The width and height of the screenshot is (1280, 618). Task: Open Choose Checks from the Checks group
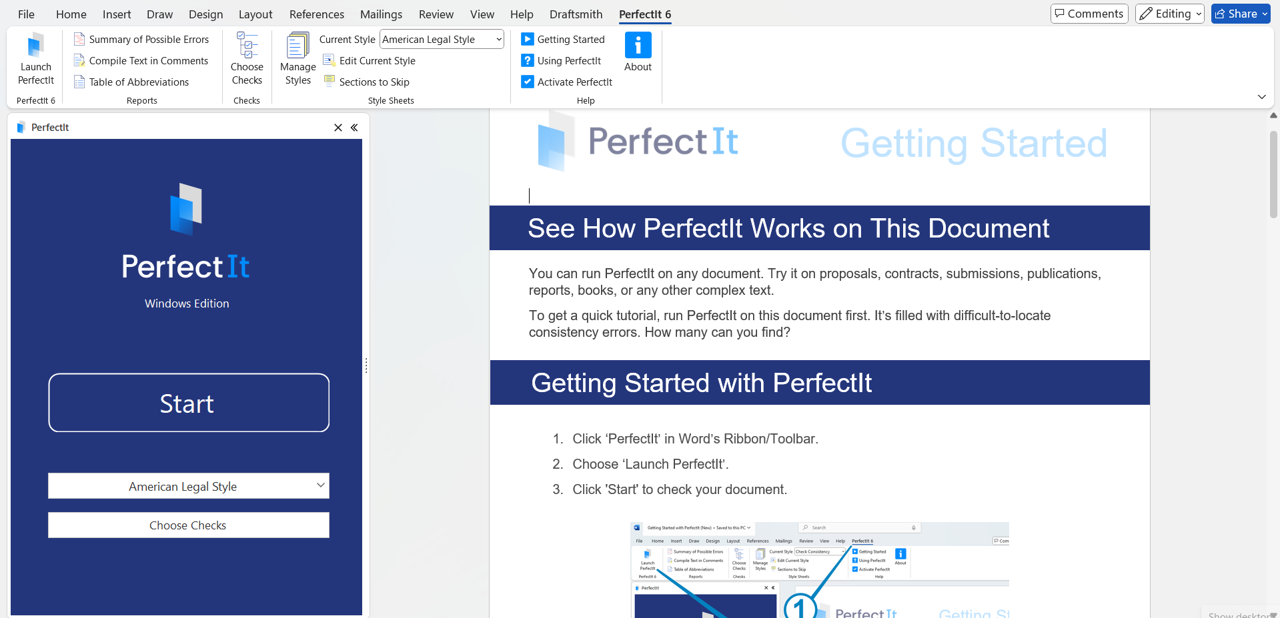246,60
